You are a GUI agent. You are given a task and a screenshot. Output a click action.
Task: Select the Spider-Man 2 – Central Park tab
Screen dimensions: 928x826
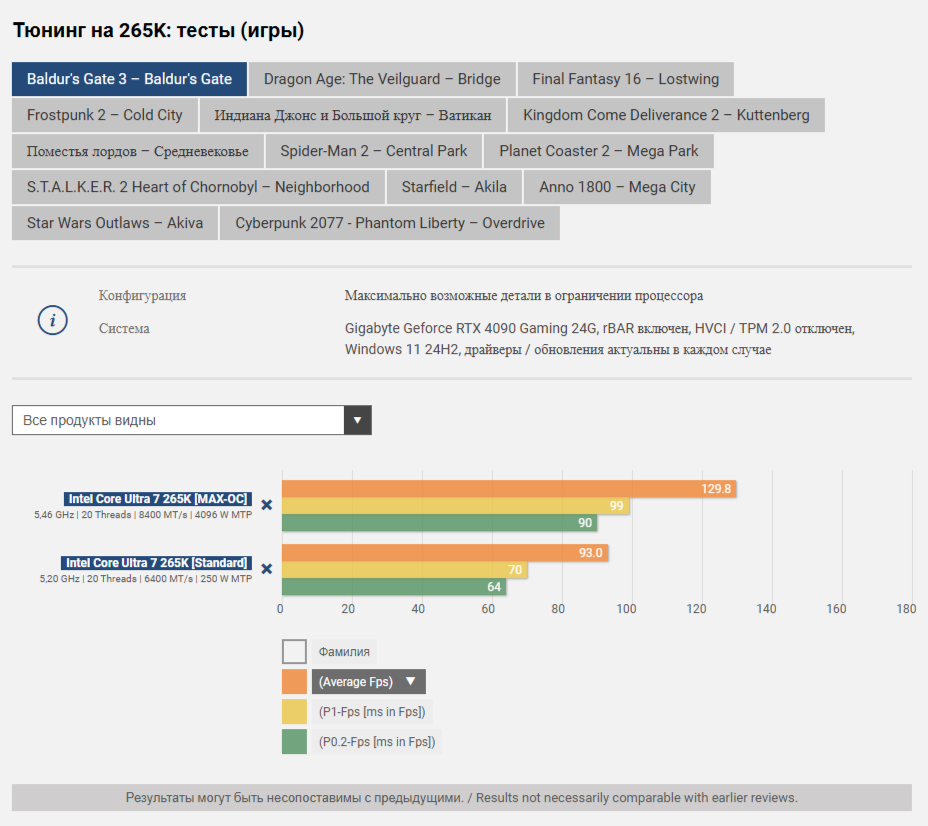pos(373,151)
